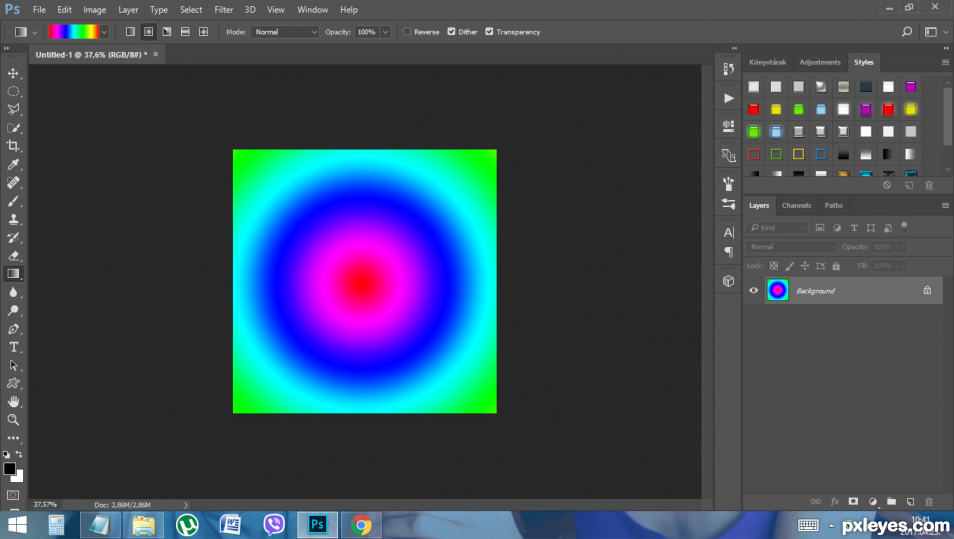
Task: Select the History Brush tool
Action: pyautogui.click(x=13, y=237)
